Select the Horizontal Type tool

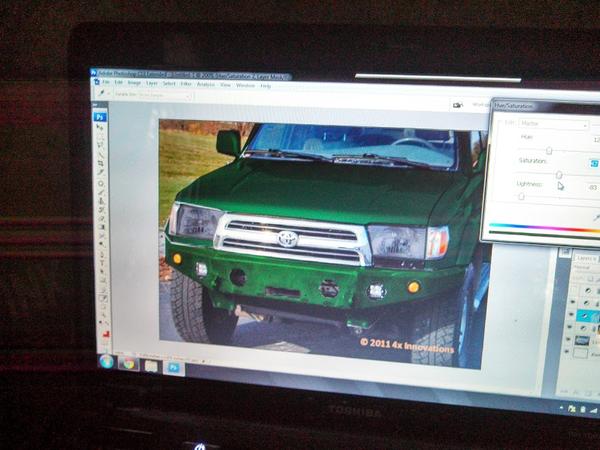pos(103,261)
